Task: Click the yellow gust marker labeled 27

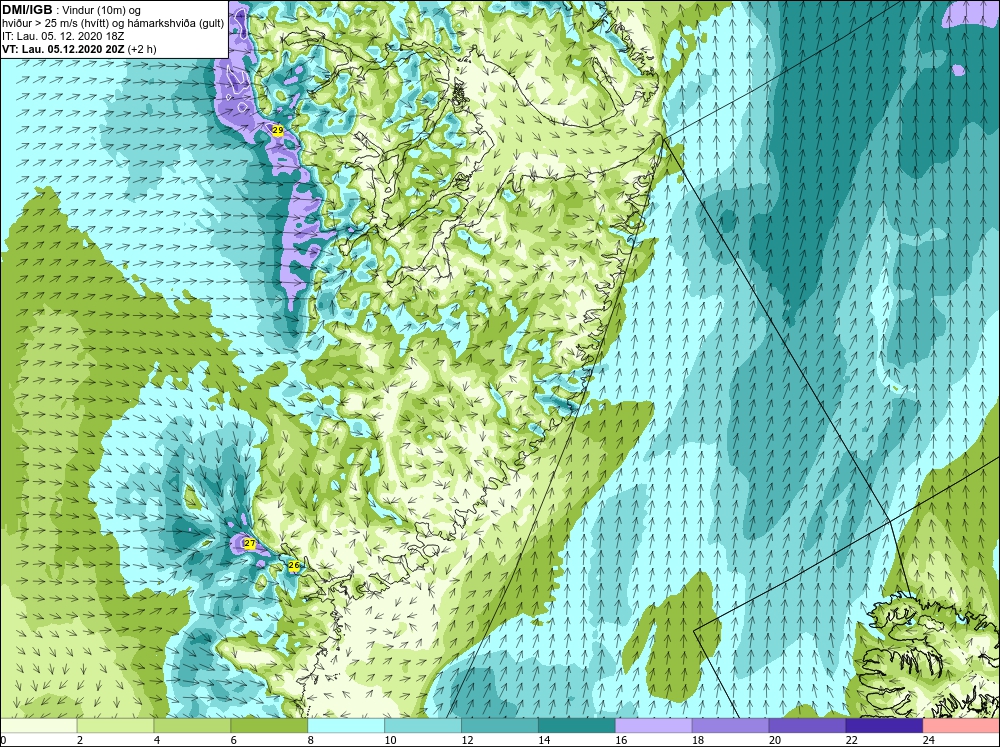Action: pyautogui.click(x=250, y=544)
